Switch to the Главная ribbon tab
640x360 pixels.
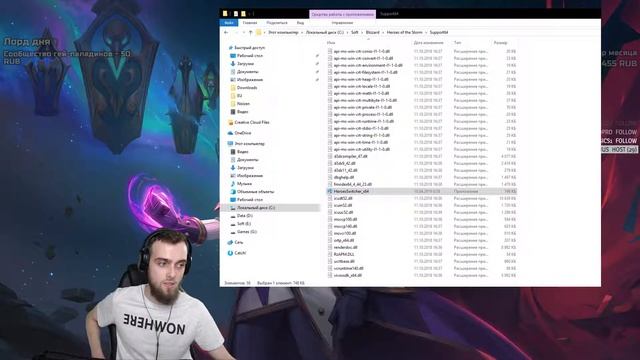[x=250, y=23]
